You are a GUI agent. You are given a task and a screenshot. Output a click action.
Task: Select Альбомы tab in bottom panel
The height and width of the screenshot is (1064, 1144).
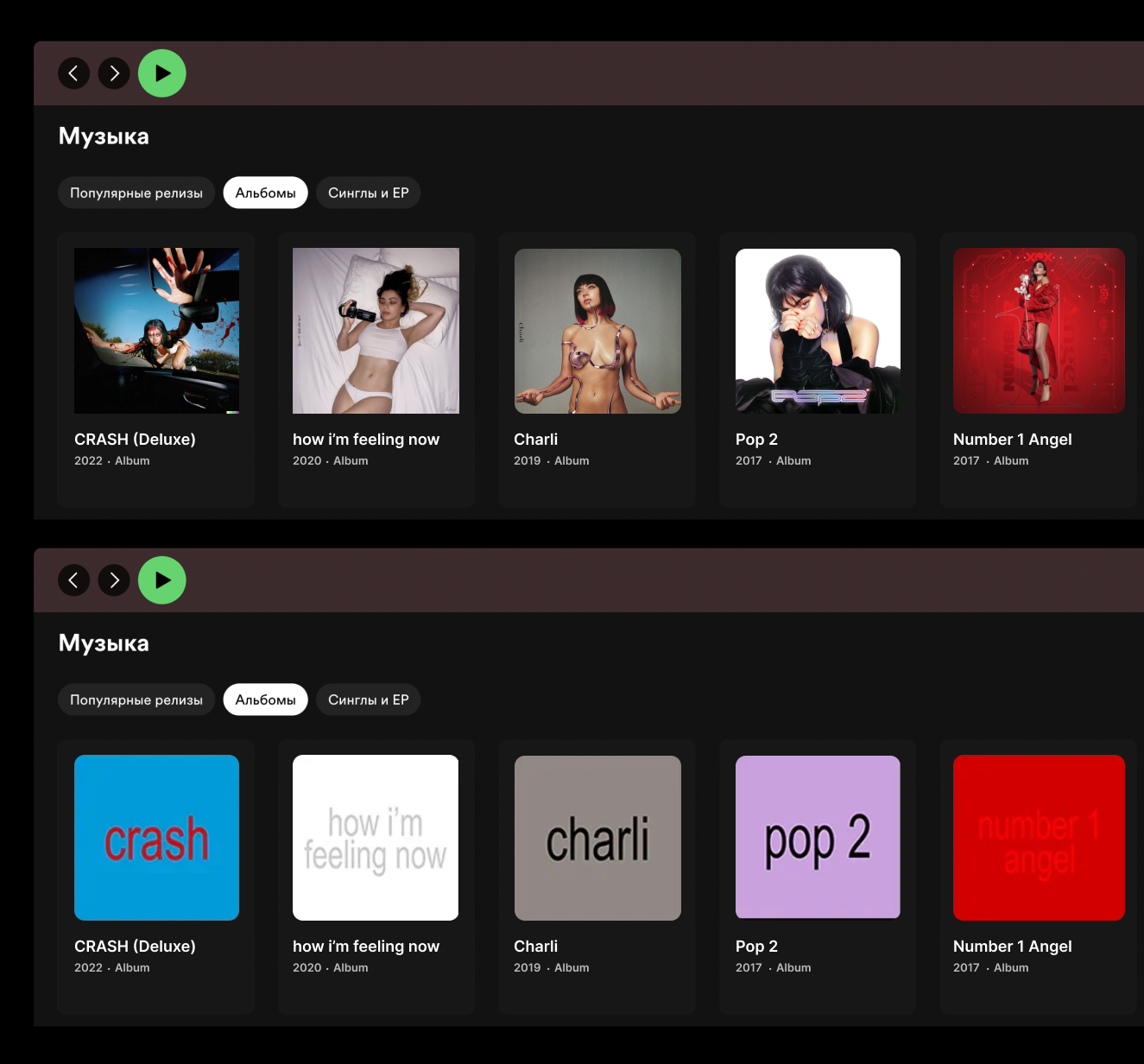(x=266, y=700)
